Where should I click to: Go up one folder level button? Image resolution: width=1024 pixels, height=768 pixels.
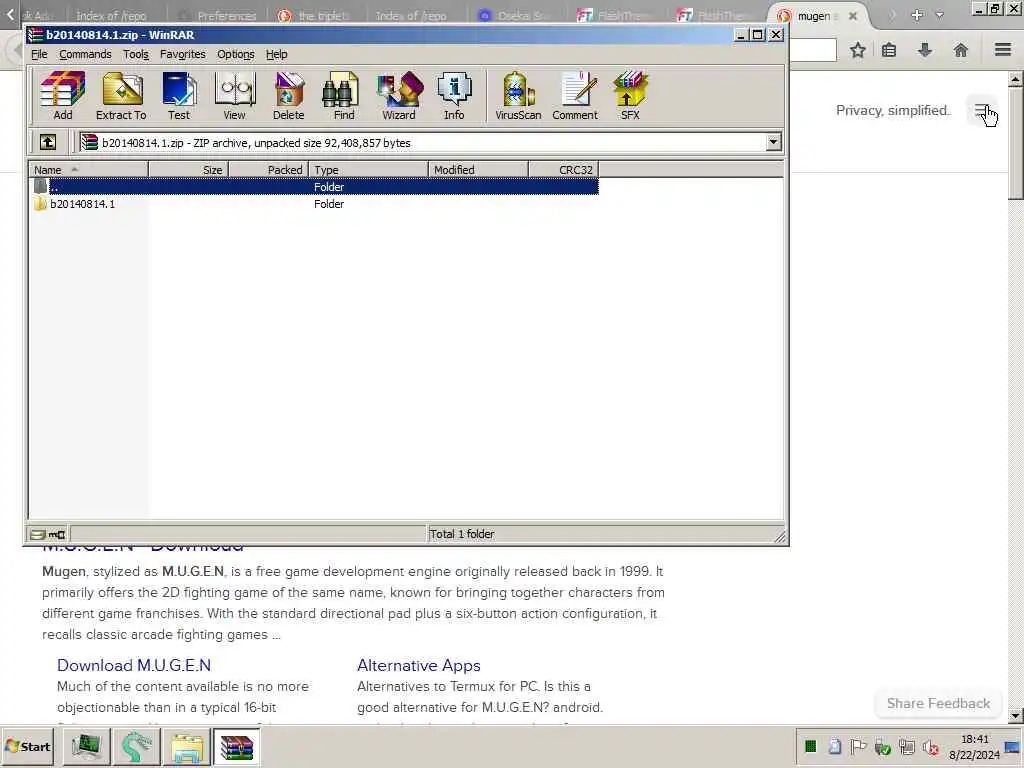tap(48, 142)
